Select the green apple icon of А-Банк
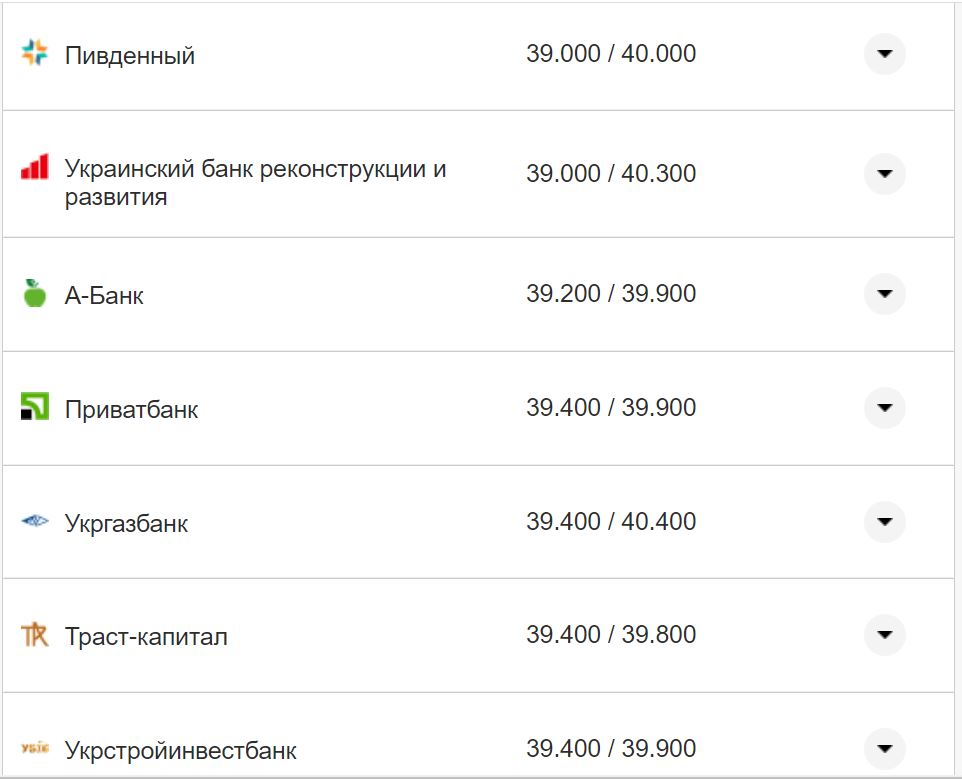Viewport: 962px width, 779px height. click(34, 293)
